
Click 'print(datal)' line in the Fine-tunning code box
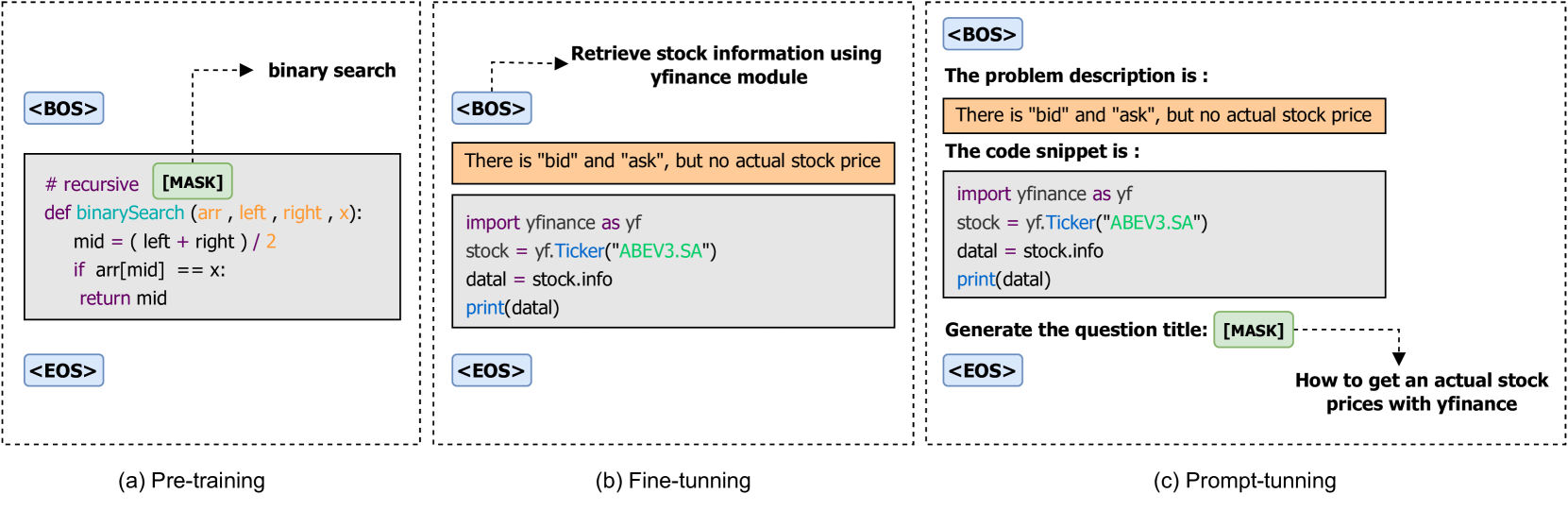[x=512, y=308]
